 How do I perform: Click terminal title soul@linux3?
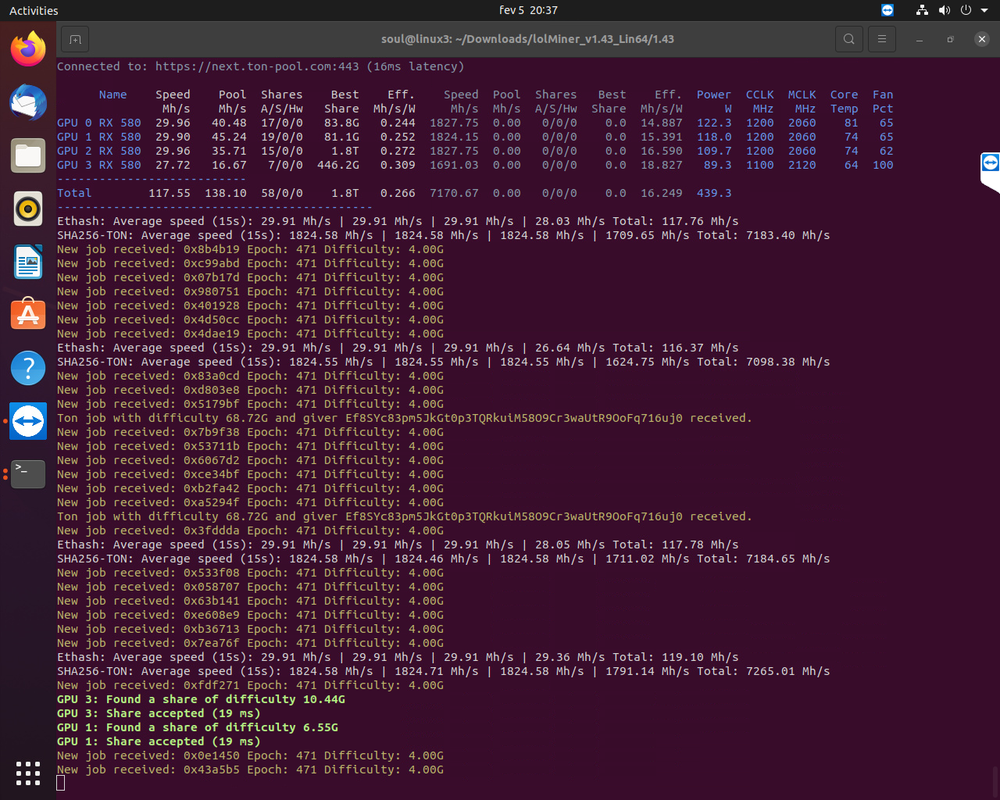coord(527,39)
